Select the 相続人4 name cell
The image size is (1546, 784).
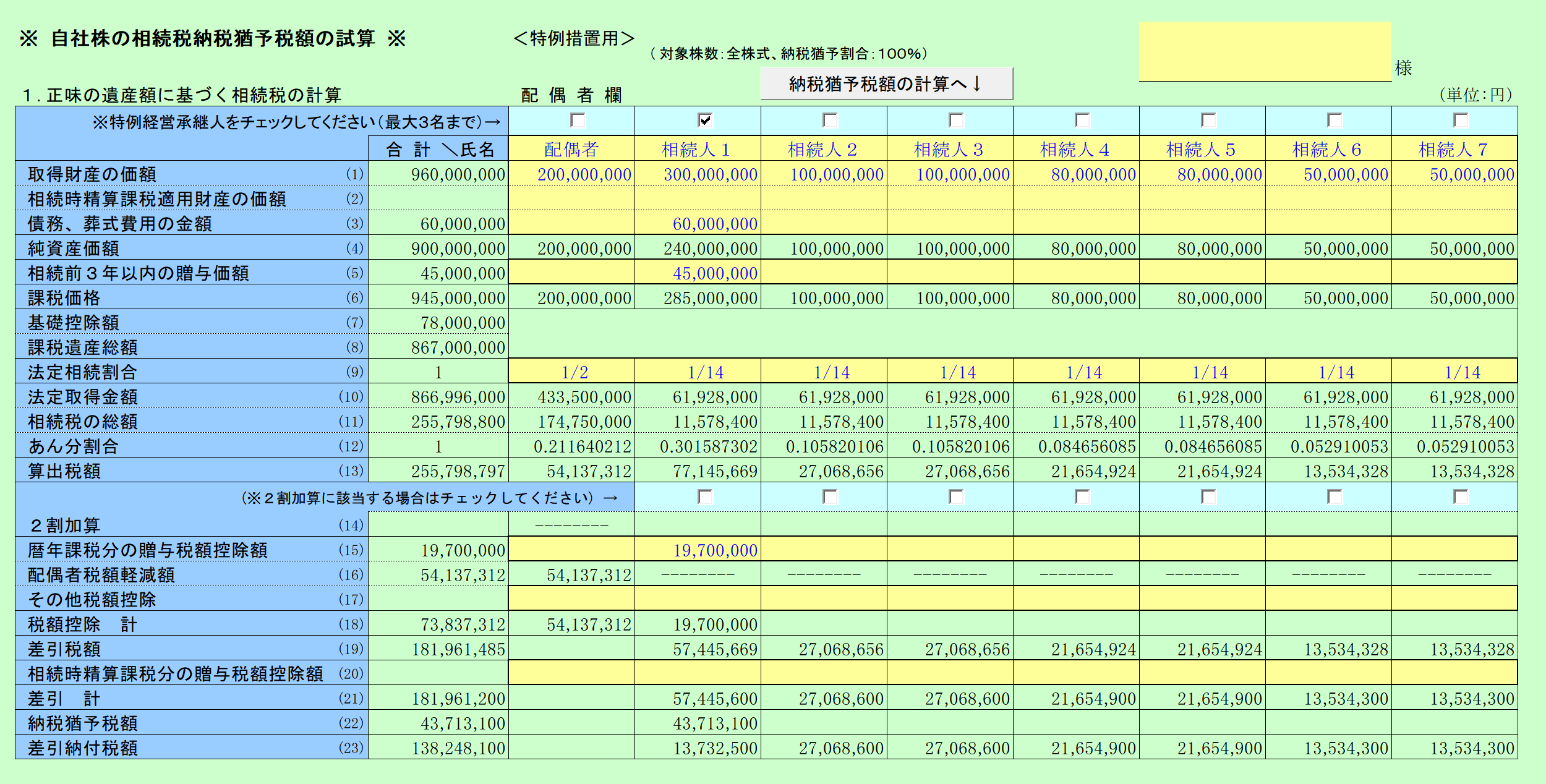tap(1076, 149)
